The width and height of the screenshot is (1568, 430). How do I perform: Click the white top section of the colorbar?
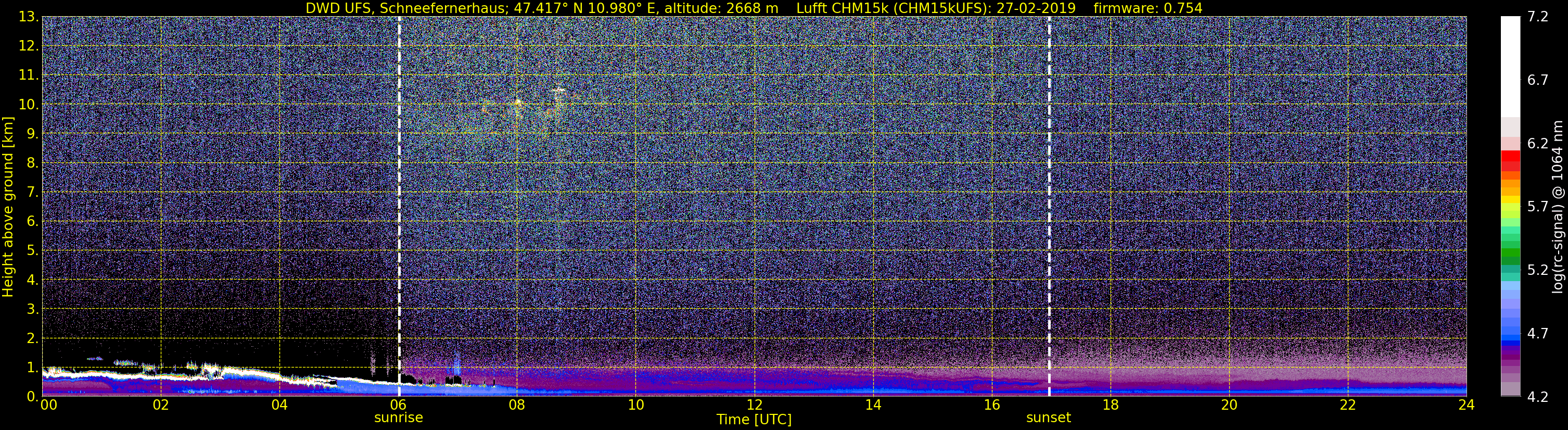click(1510, 67)
